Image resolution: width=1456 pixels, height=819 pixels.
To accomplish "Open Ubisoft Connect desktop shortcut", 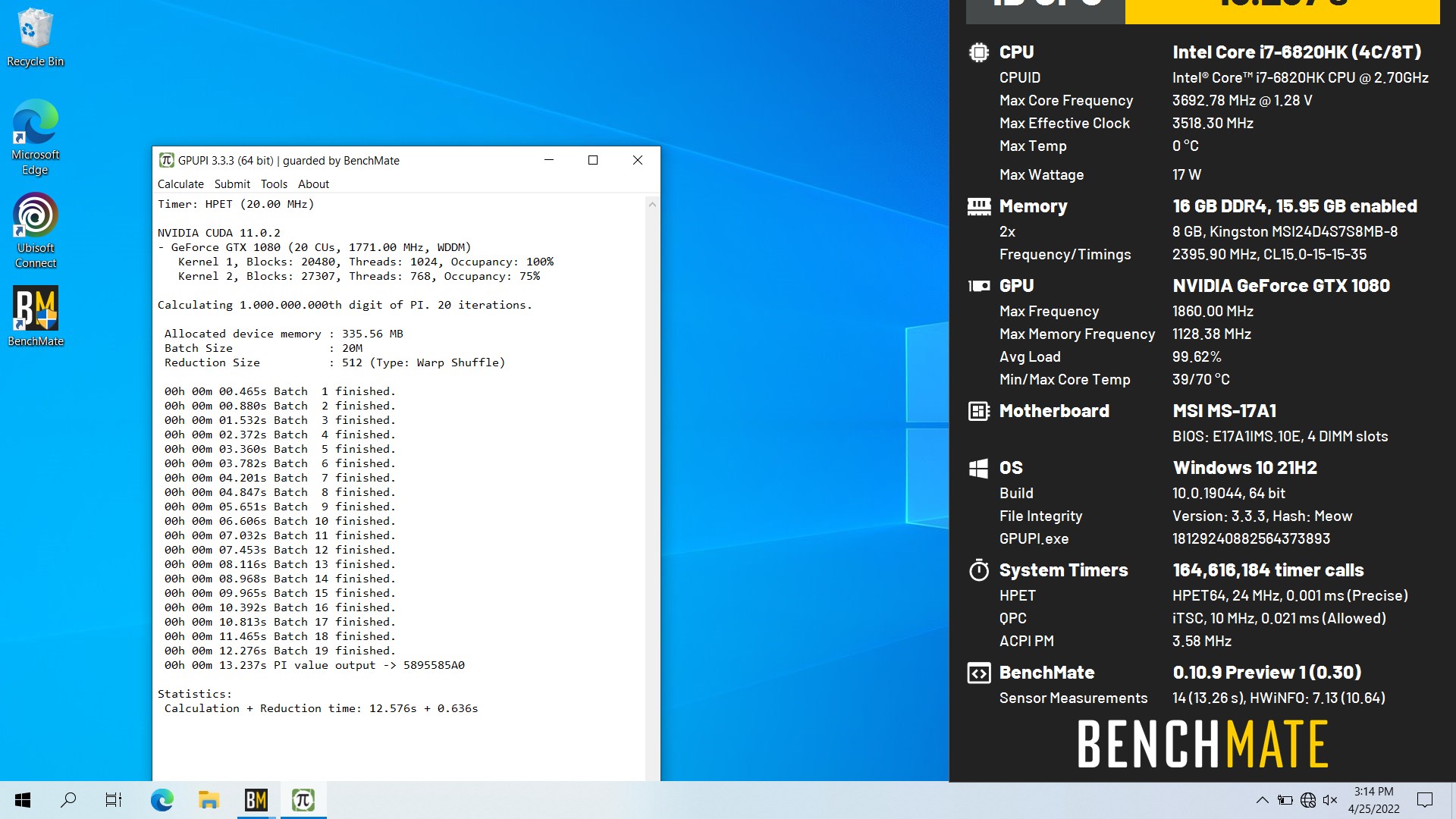I will (35, 231).
